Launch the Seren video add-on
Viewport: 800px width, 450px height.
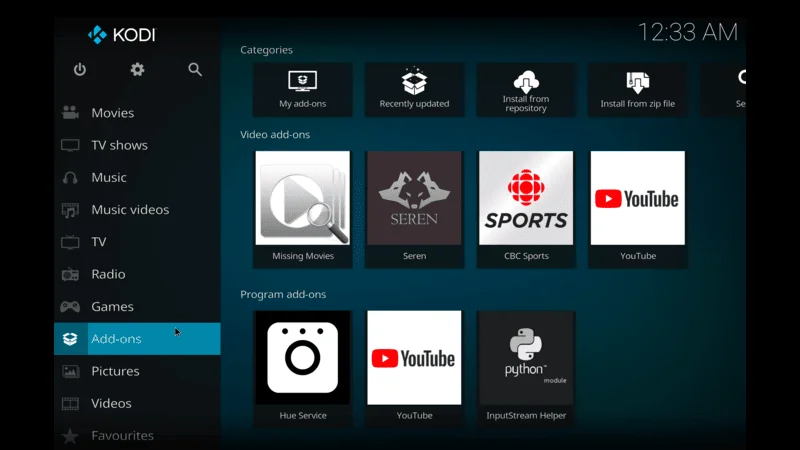(x=414, y=209)
